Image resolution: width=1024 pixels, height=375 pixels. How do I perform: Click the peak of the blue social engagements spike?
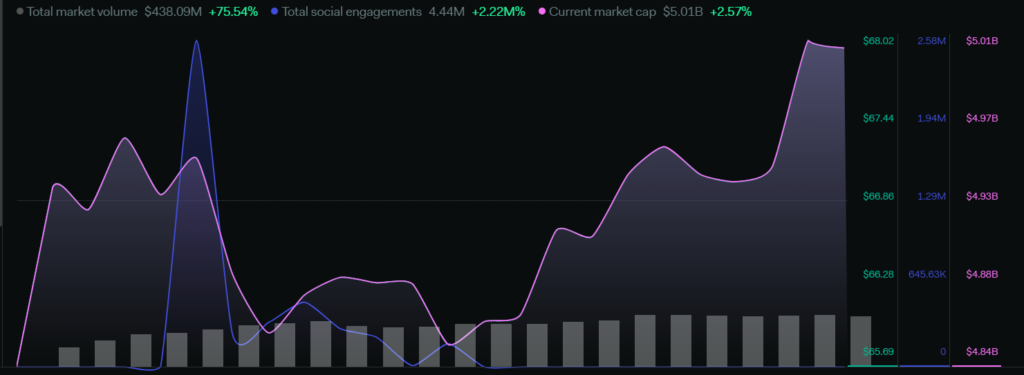(x=196, y=41)
